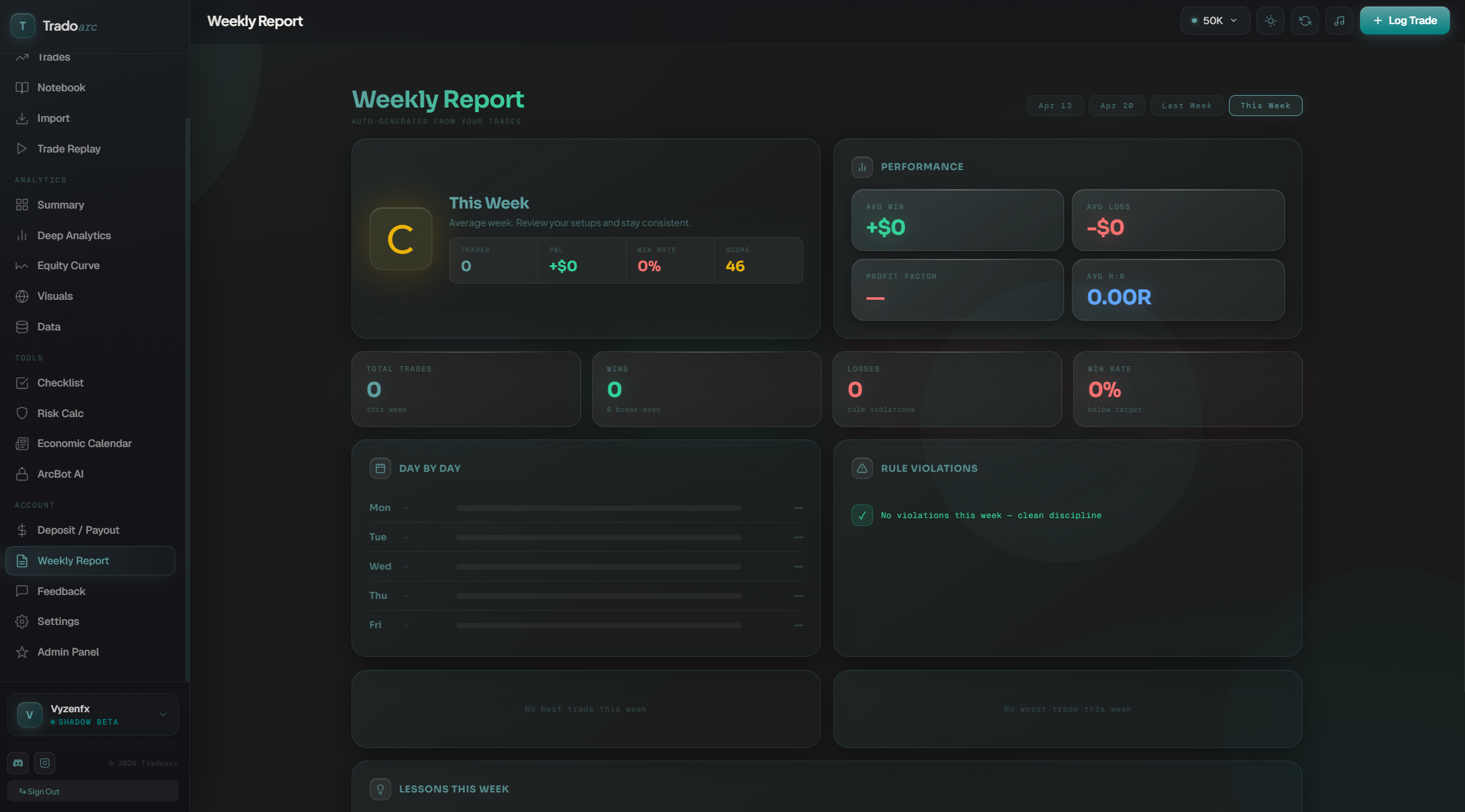Click the Deep Analytics bar icon
1465x812 pixels.
tap(22, 235)
